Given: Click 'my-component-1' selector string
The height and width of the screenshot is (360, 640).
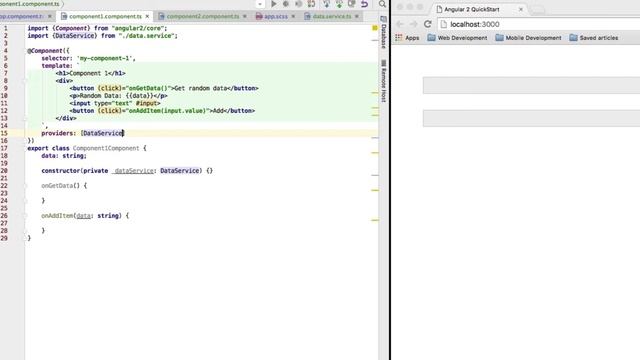Looking at the screenshot, I should coord(104,58).
